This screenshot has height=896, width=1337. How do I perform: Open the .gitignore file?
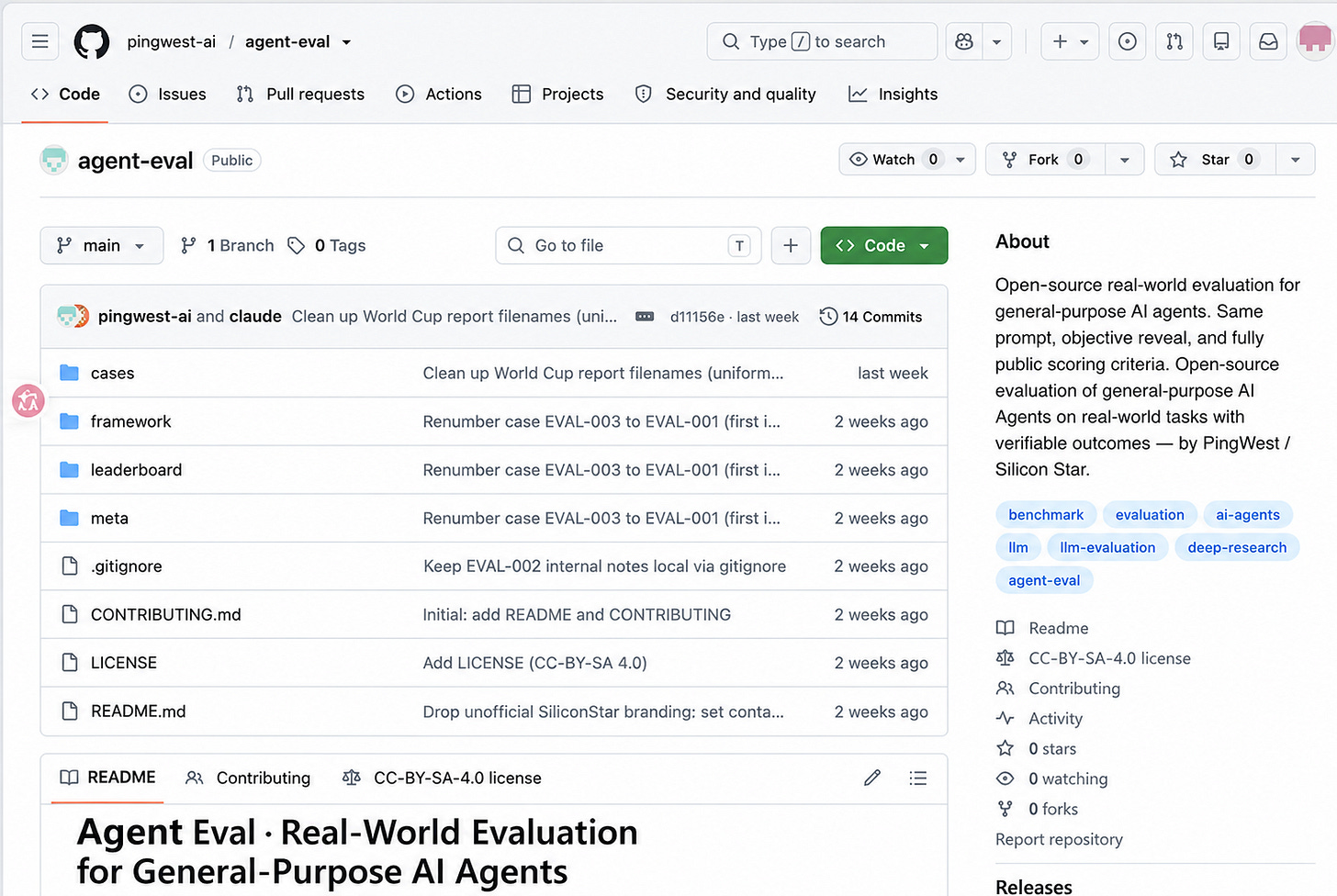[127, 566]
